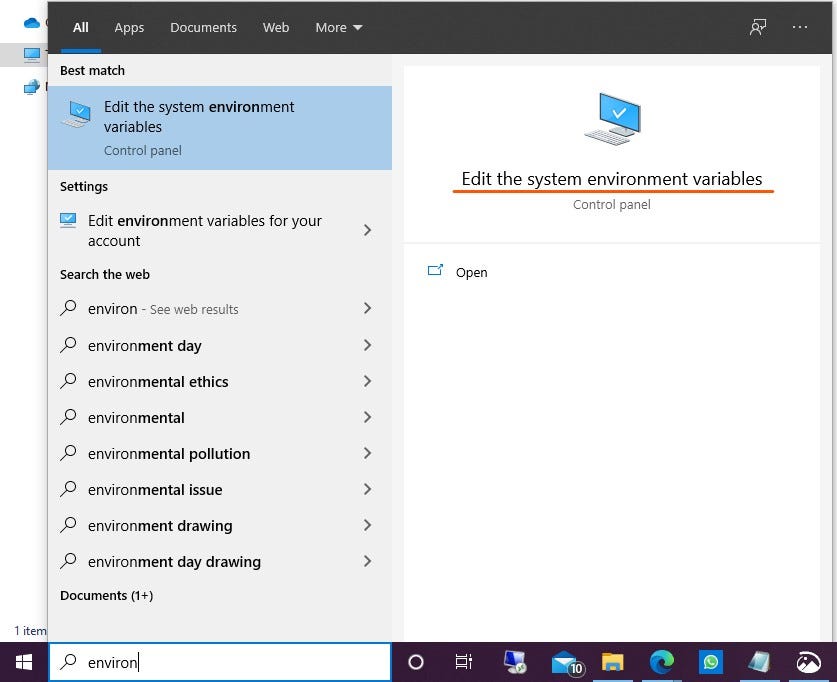Screen dimensions: 837x682
Task: Select Network icon in the background Explorer window
Action: (31, 86)
